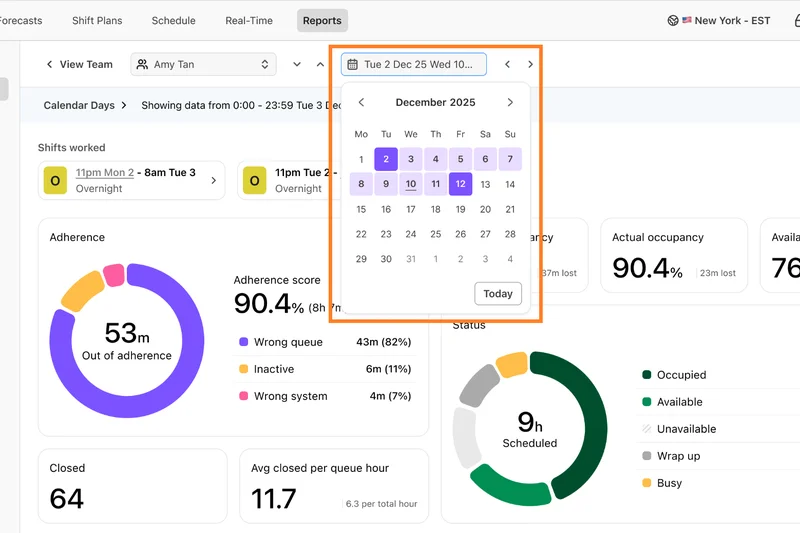Click the previous date range arrow
The image size is (800, 533).
pos(507,65)
